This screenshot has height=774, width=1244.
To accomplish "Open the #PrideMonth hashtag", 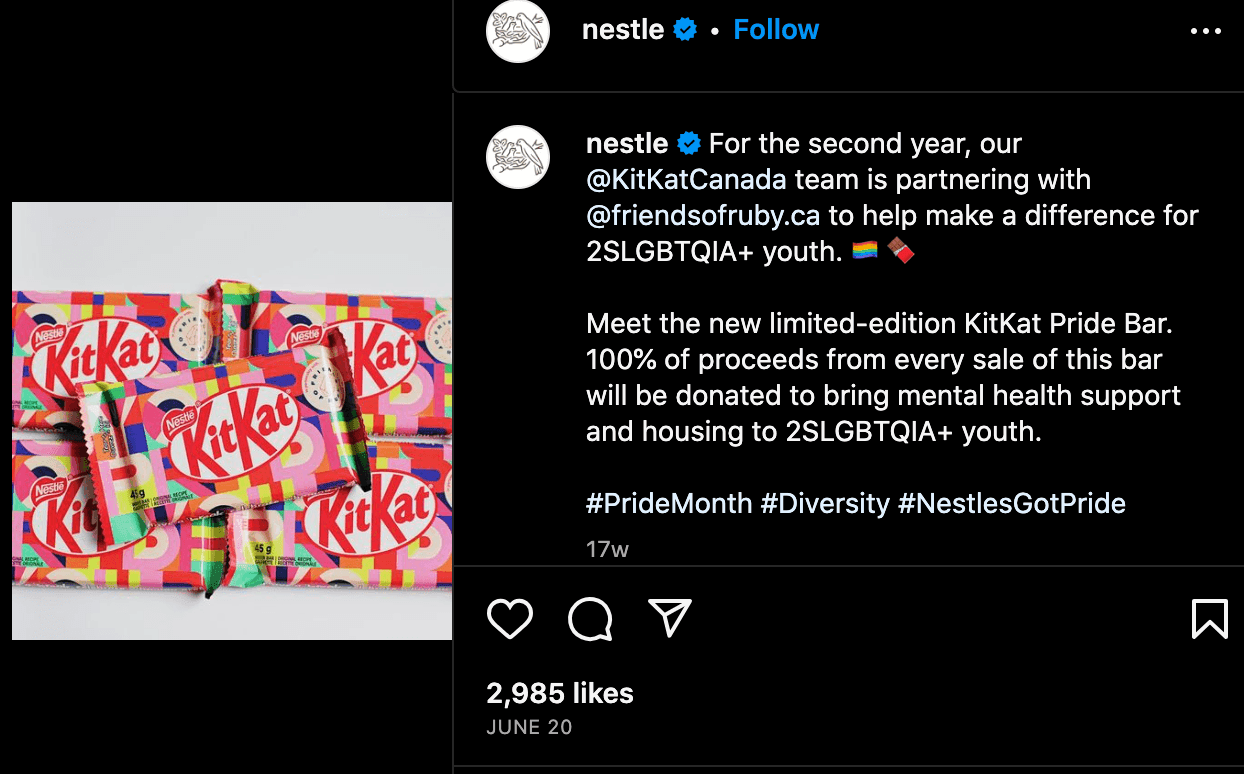I will [668, 503].
